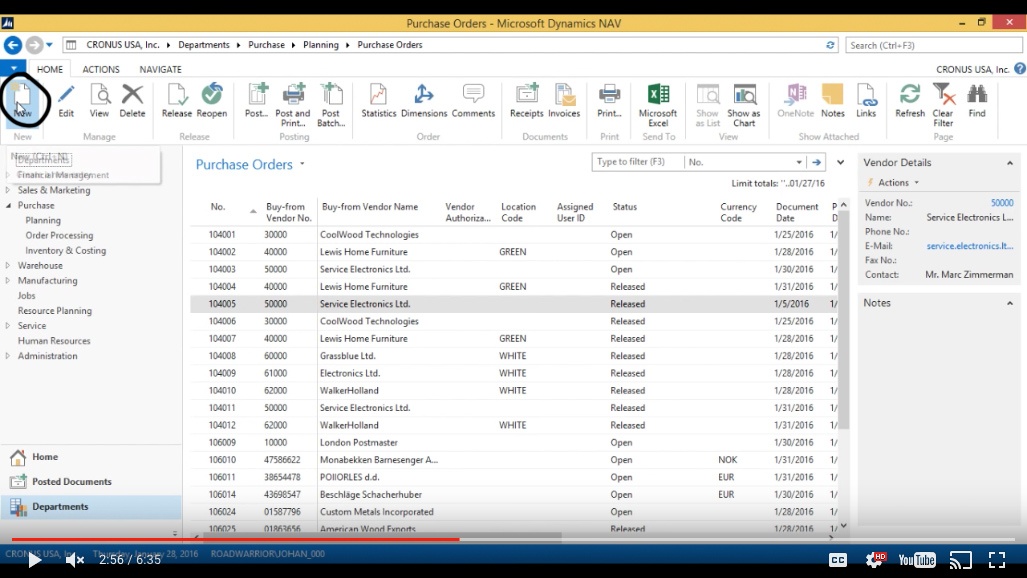Image resolution: width=1027 pixels, height=578 pixels.
Task: Open Statistics for the order
Action: click(379, 100)
